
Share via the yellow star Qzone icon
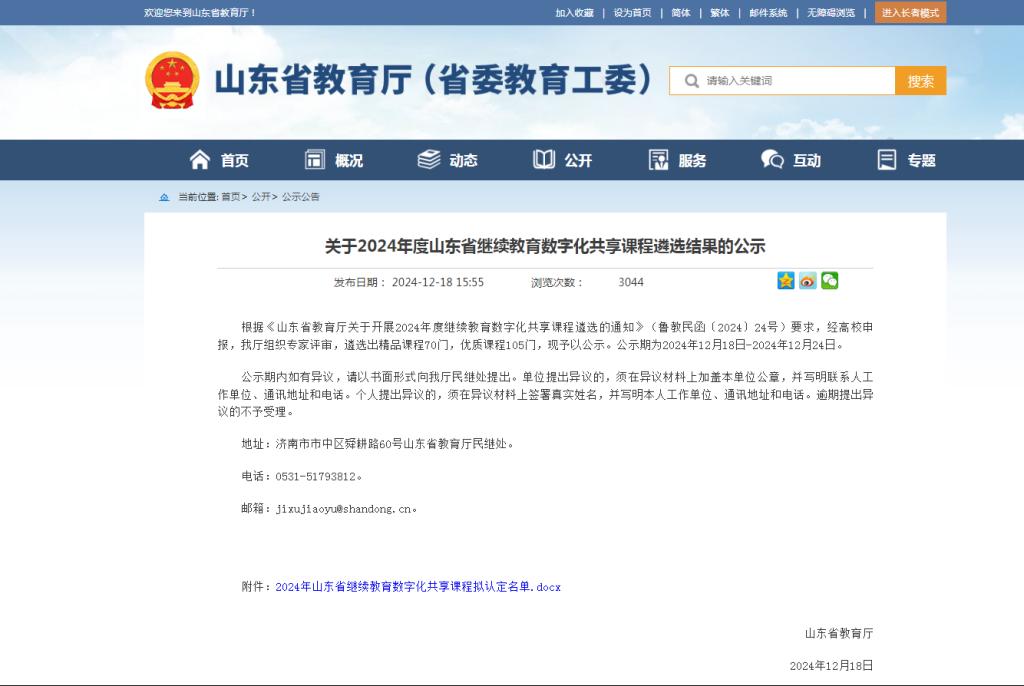(786, 280)
